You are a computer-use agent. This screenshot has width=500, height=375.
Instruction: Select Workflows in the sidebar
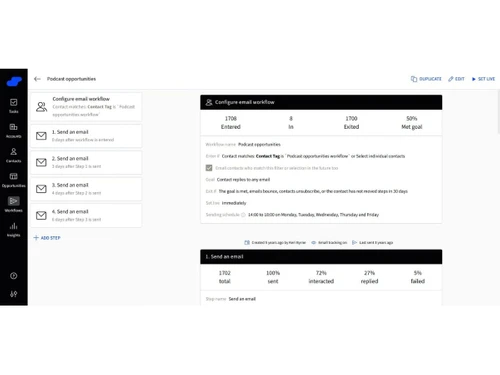click(14, 204)
